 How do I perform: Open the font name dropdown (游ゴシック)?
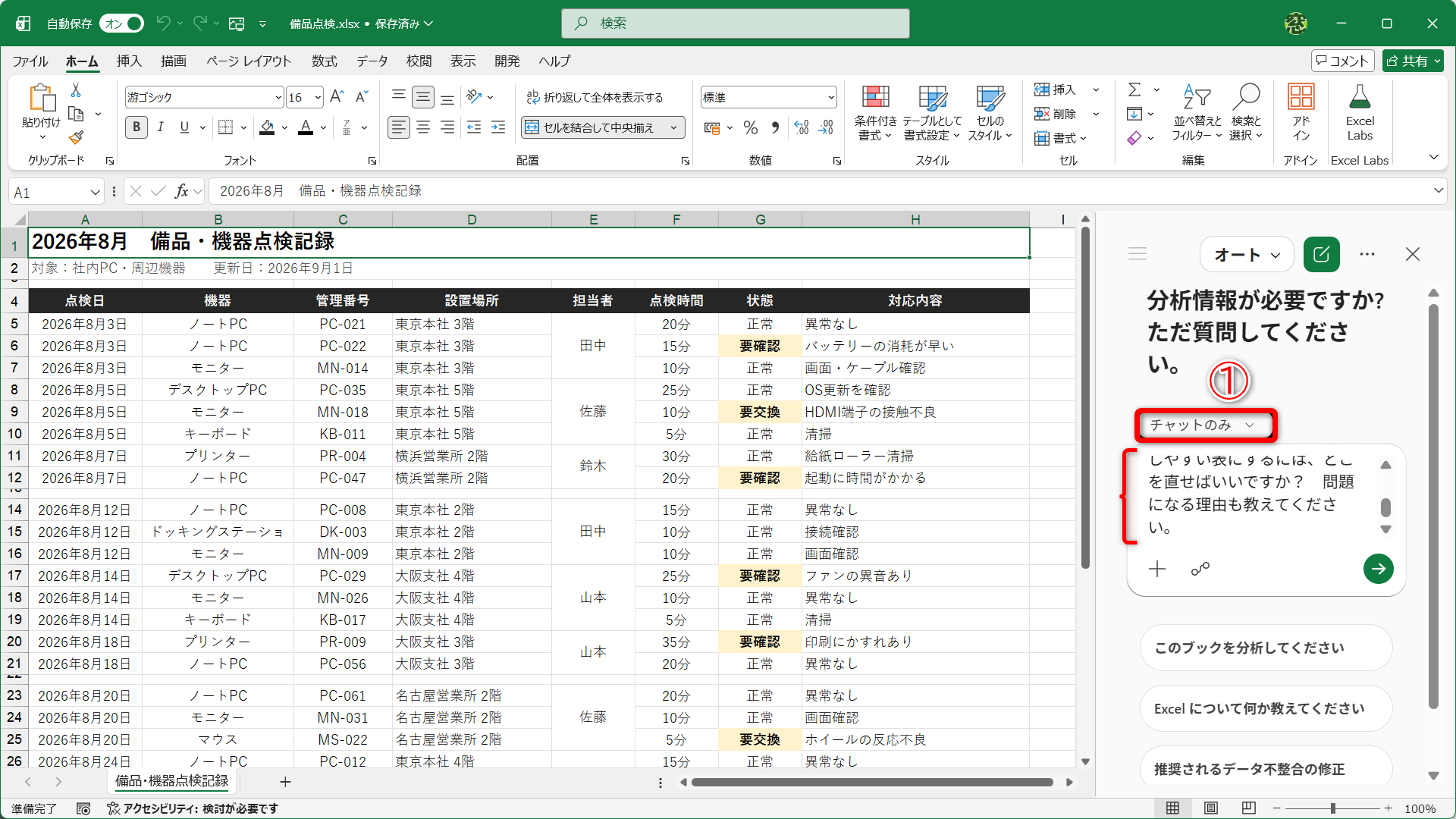coord(278,97)
